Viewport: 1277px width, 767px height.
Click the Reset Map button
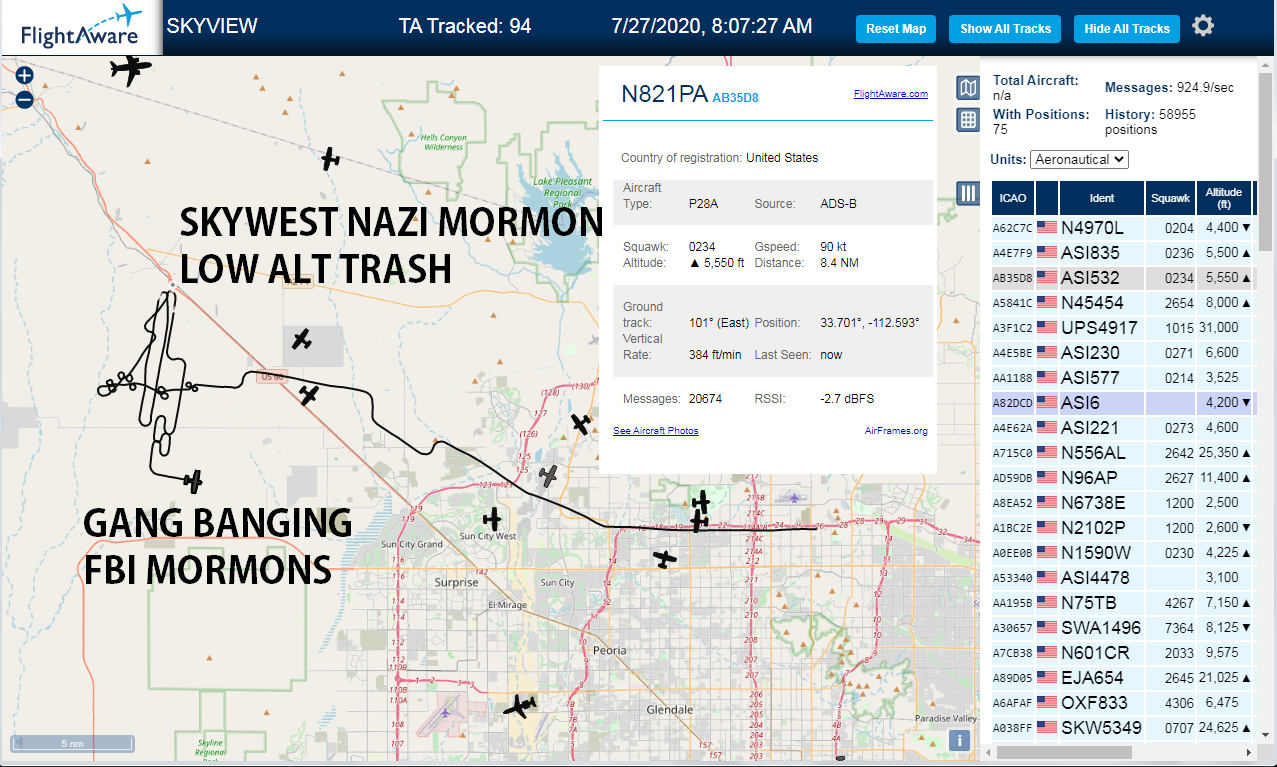point(896,29)
